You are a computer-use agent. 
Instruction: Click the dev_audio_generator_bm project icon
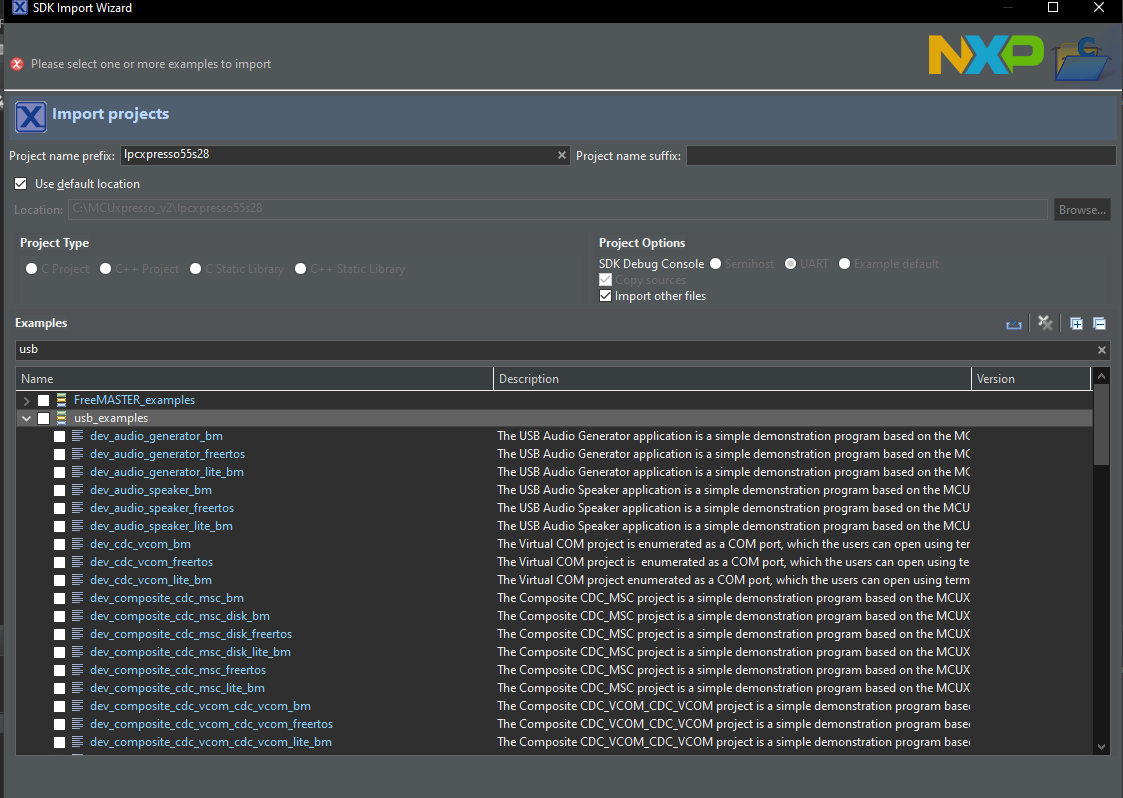[x=77, y=436]
